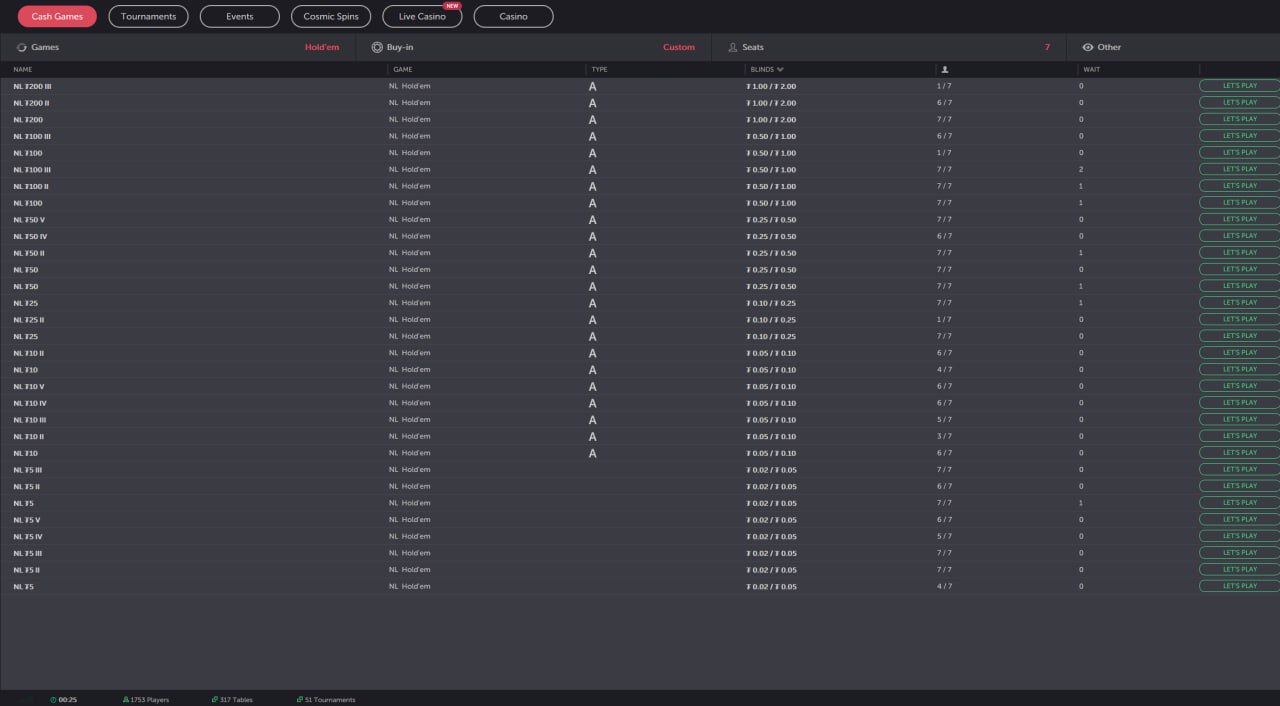The height and width of the screenshot is (706, 1280).
Task: Open the Custom buy-in dropdown
Action: 678,47
